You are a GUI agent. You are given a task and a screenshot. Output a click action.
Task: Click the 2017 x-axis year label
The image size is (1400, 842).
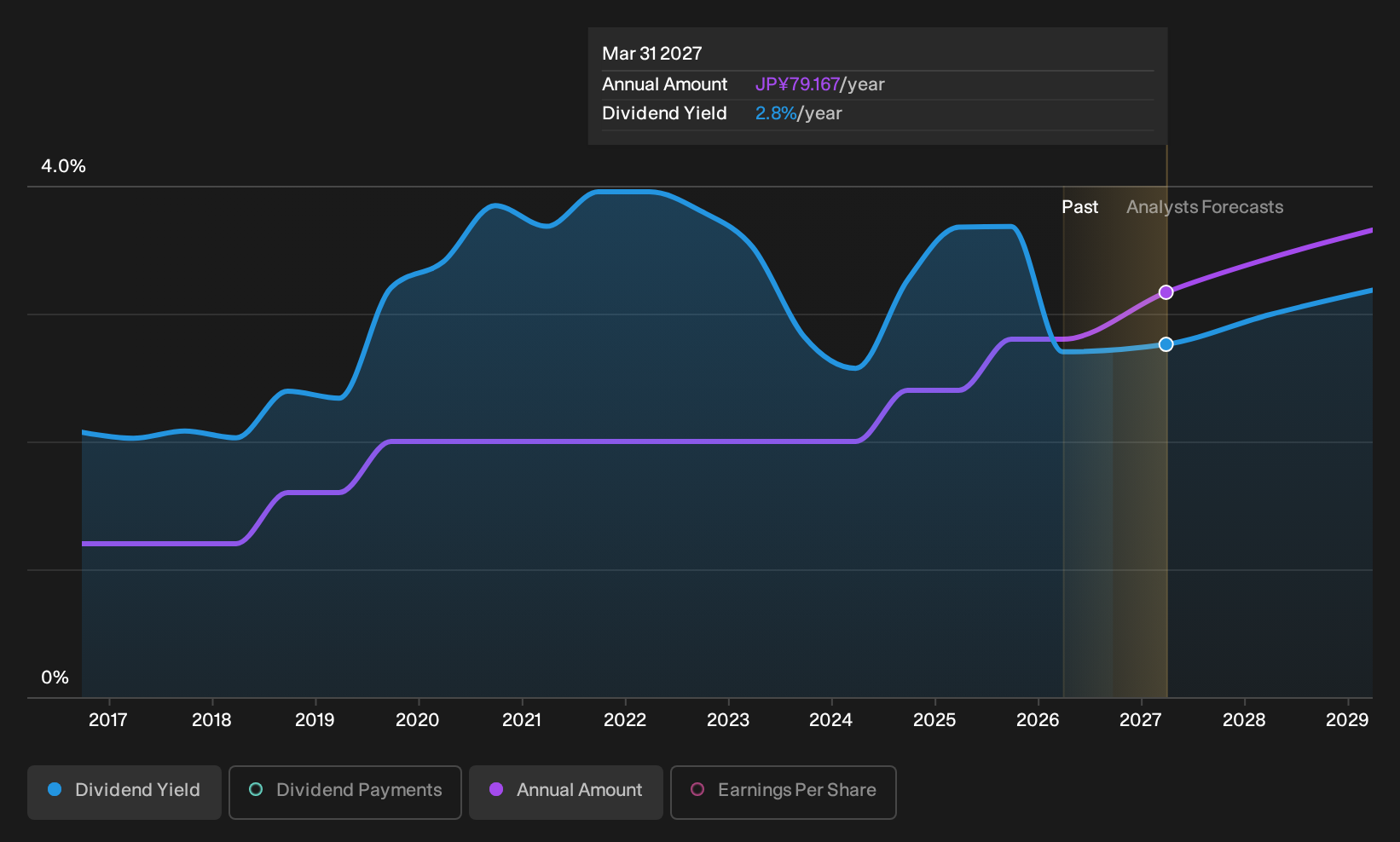pos(108,720)
